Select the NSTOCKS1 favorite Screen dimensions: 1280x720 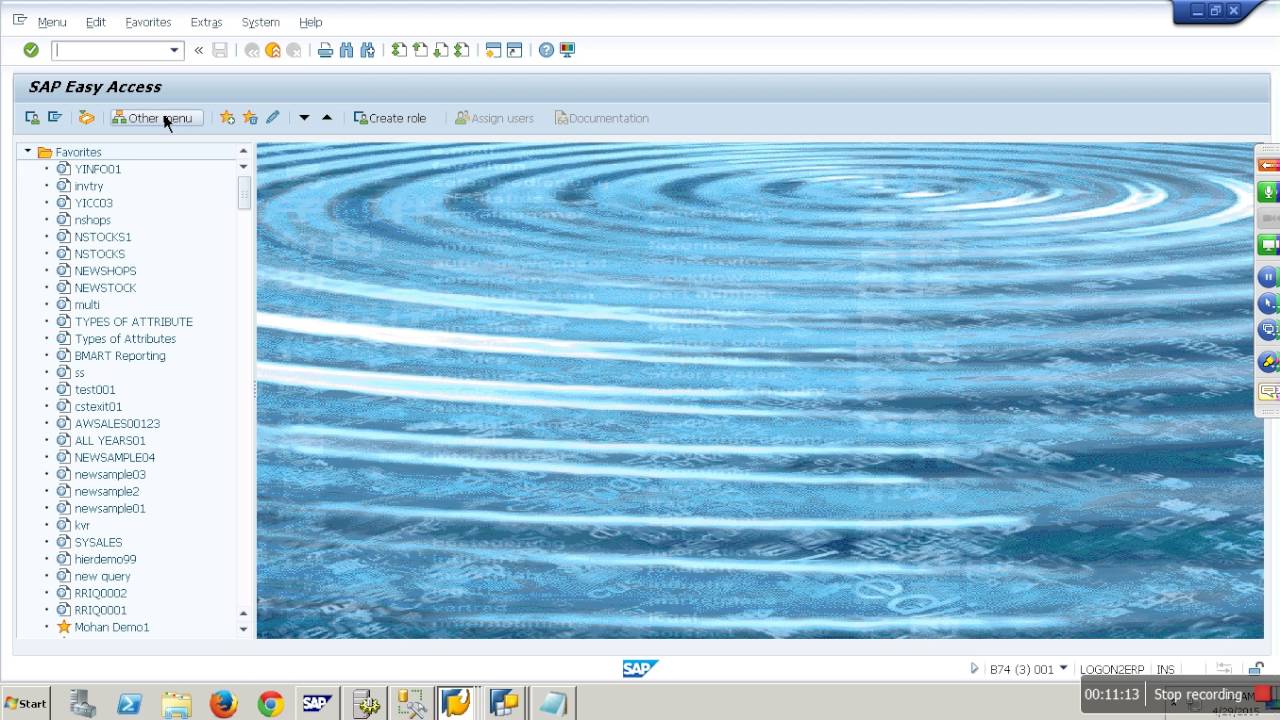coord(103,237)
